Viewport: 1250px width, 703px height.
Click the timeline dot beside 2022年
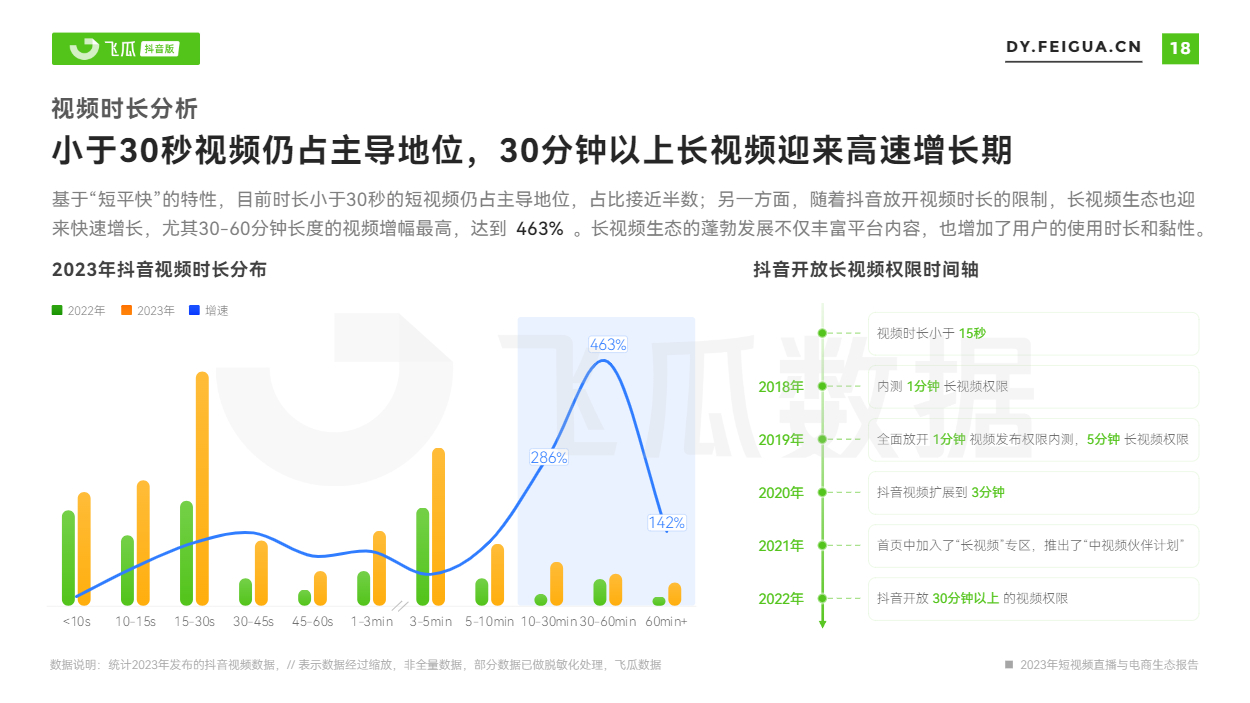pos(822,598)
